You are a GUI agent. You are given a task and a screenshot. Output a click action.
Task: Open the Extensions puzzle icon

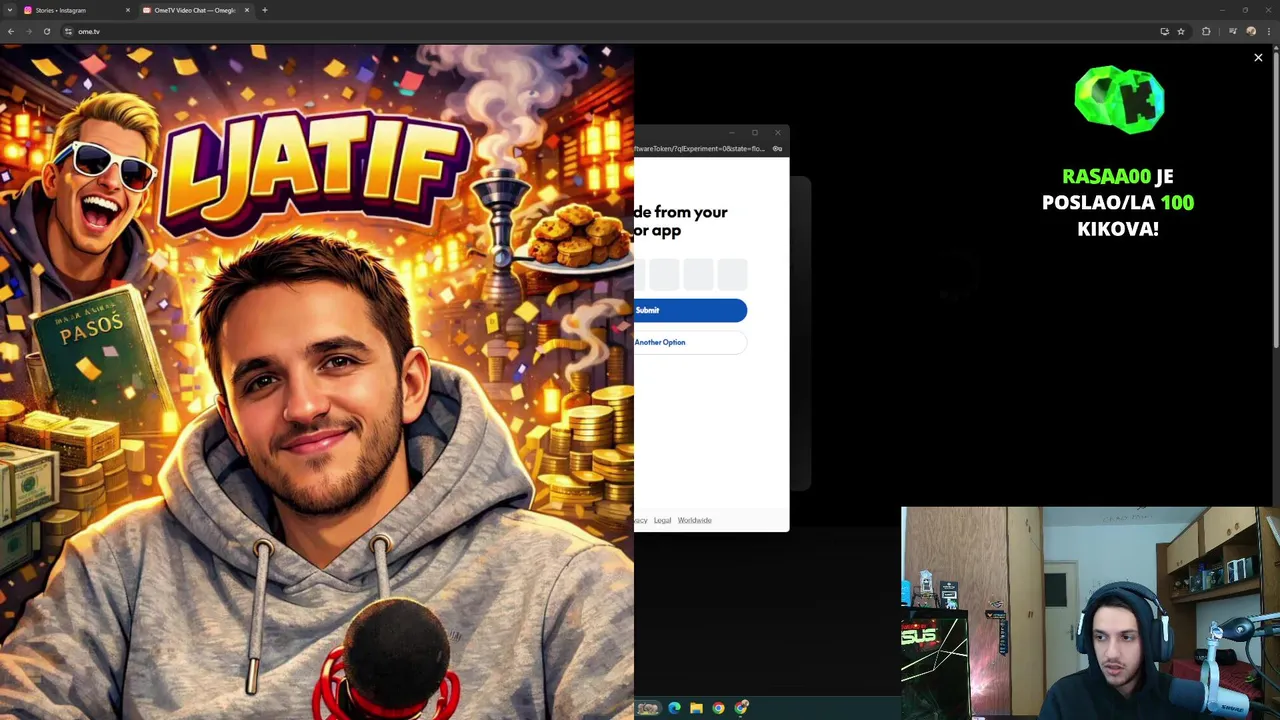1206,31
